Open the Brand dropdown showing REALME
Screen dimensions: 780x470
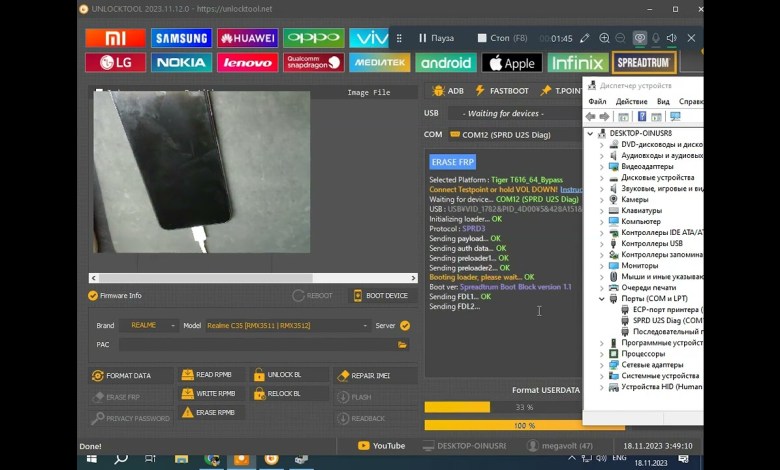pyautogui.click(x=148, y=325)
